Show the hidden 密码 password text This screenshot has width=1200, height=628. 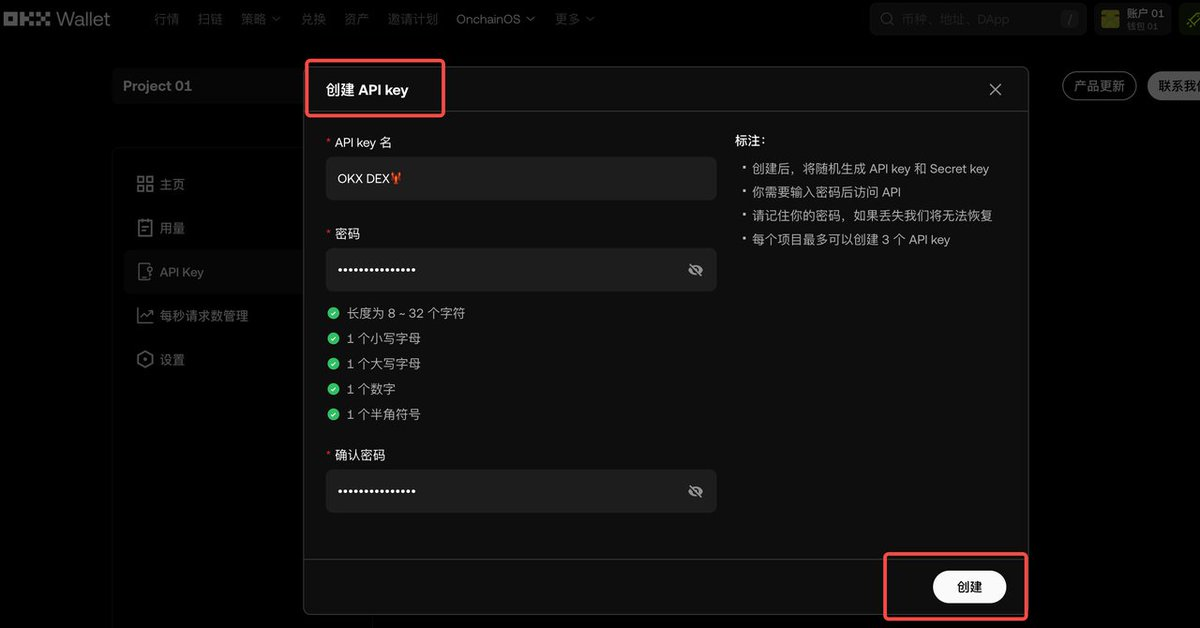(696, 270)
